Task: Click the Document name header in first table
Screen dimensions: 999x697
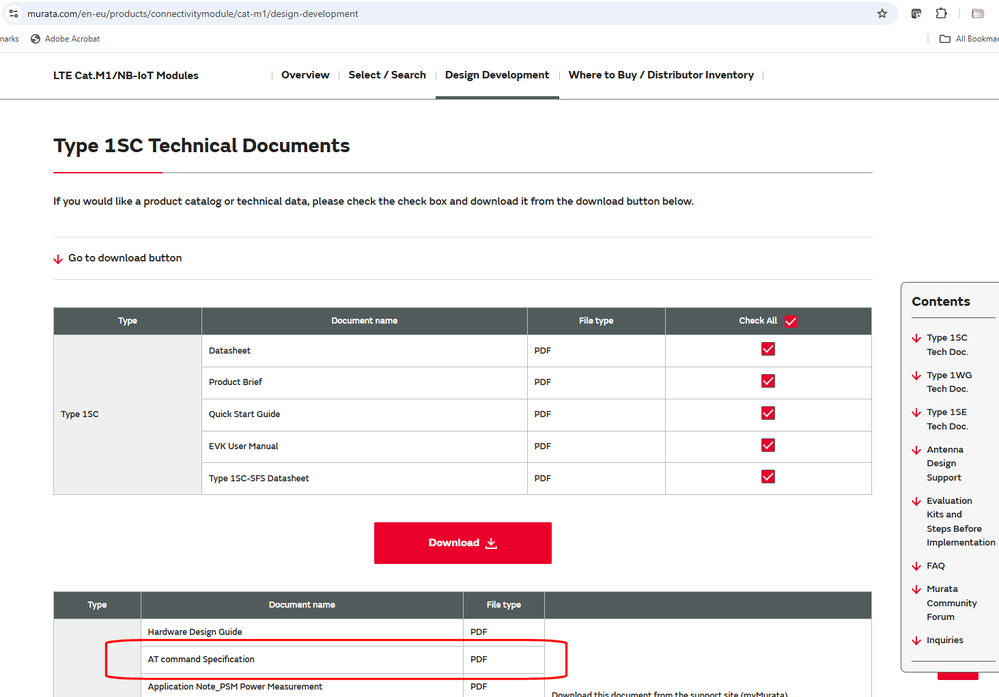Action: pyautogui.click(x=364, y=320)
